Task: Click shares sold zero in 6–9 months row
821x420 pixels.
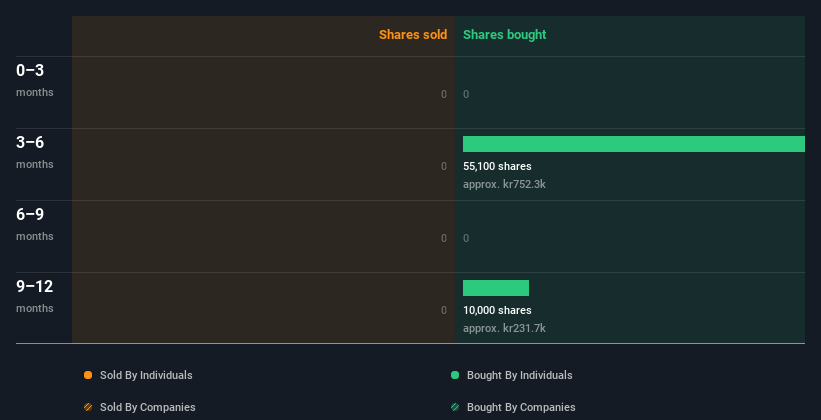Action: pyautogui.click(x=444, y=238)
